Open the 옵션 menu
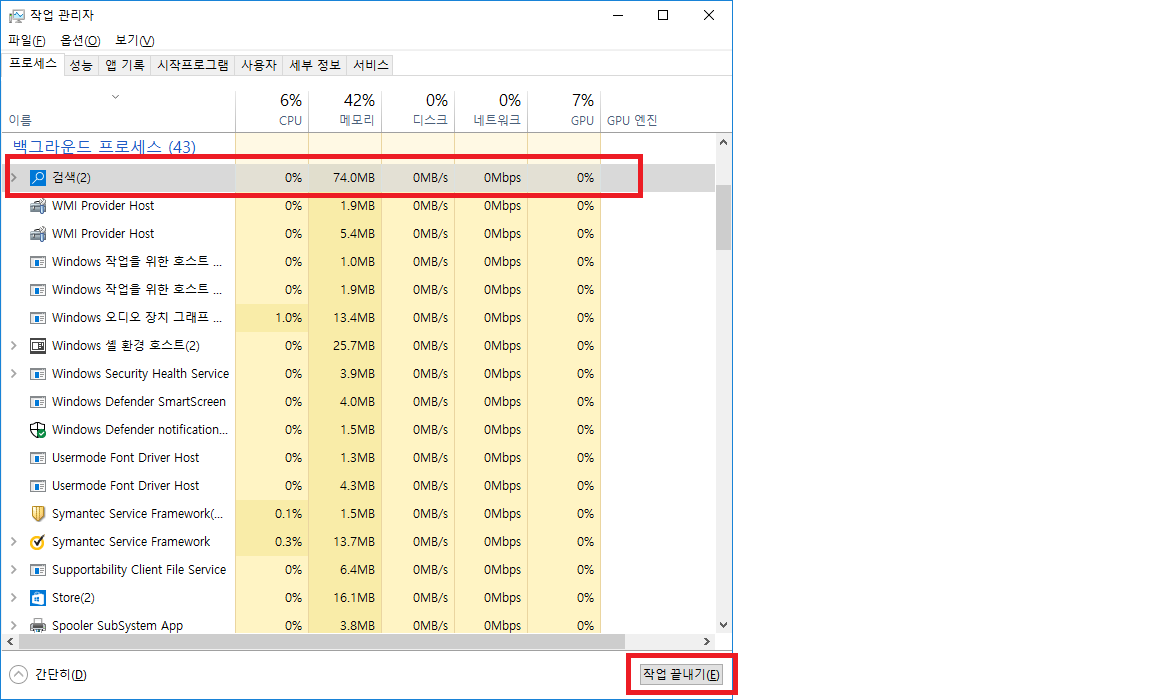Image resolution: width=1152 pixels, height=700 pixels. [x=80, y=40]
